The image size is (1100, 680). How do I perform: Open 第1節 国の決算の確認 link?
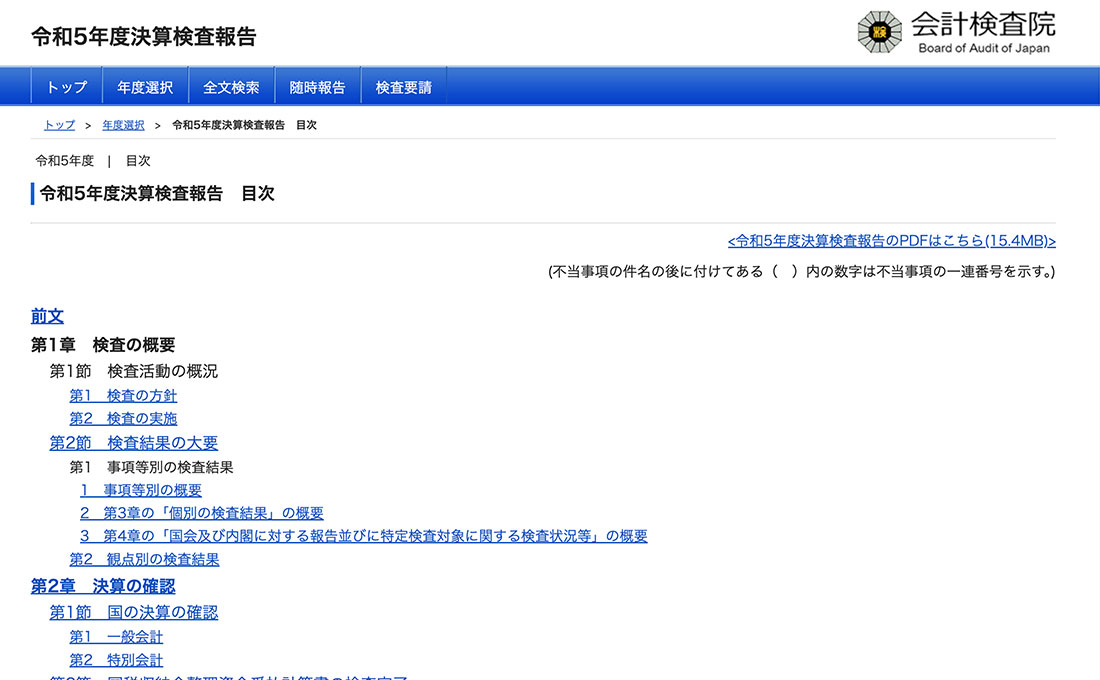point(134,612)
